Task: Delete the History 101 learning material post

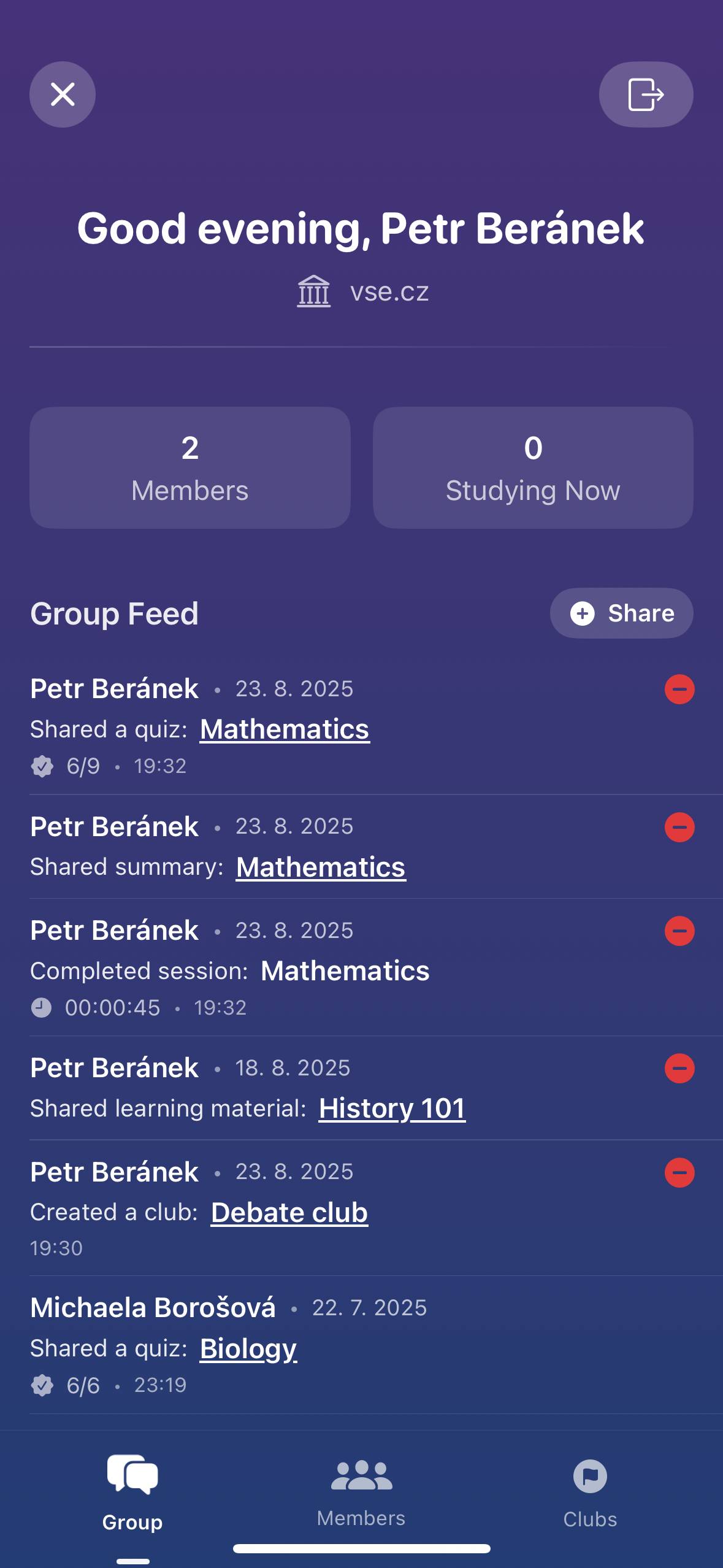Action: point(679,1069)
